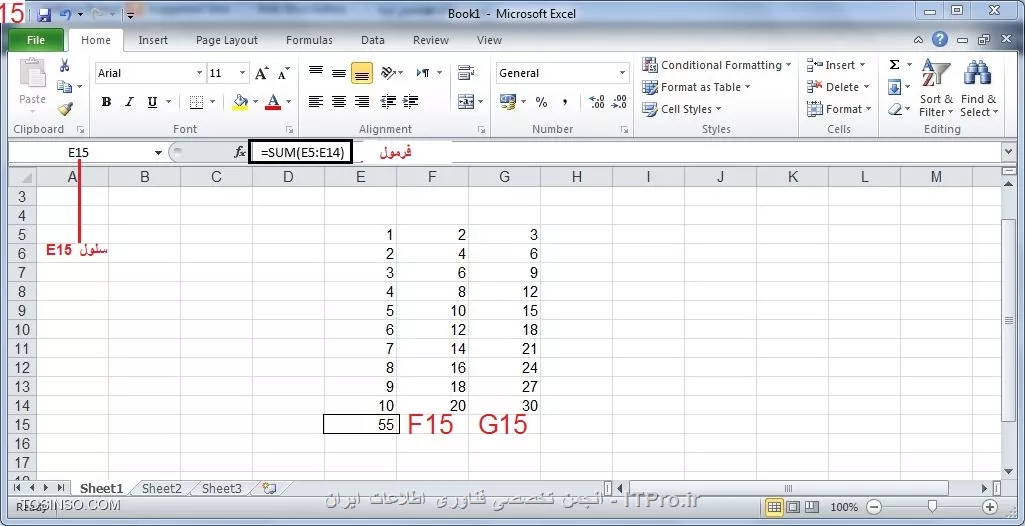Click Undo in Quick Access toolbar
The height and width of the screenshot is (526, 1025).
(65, 14)
